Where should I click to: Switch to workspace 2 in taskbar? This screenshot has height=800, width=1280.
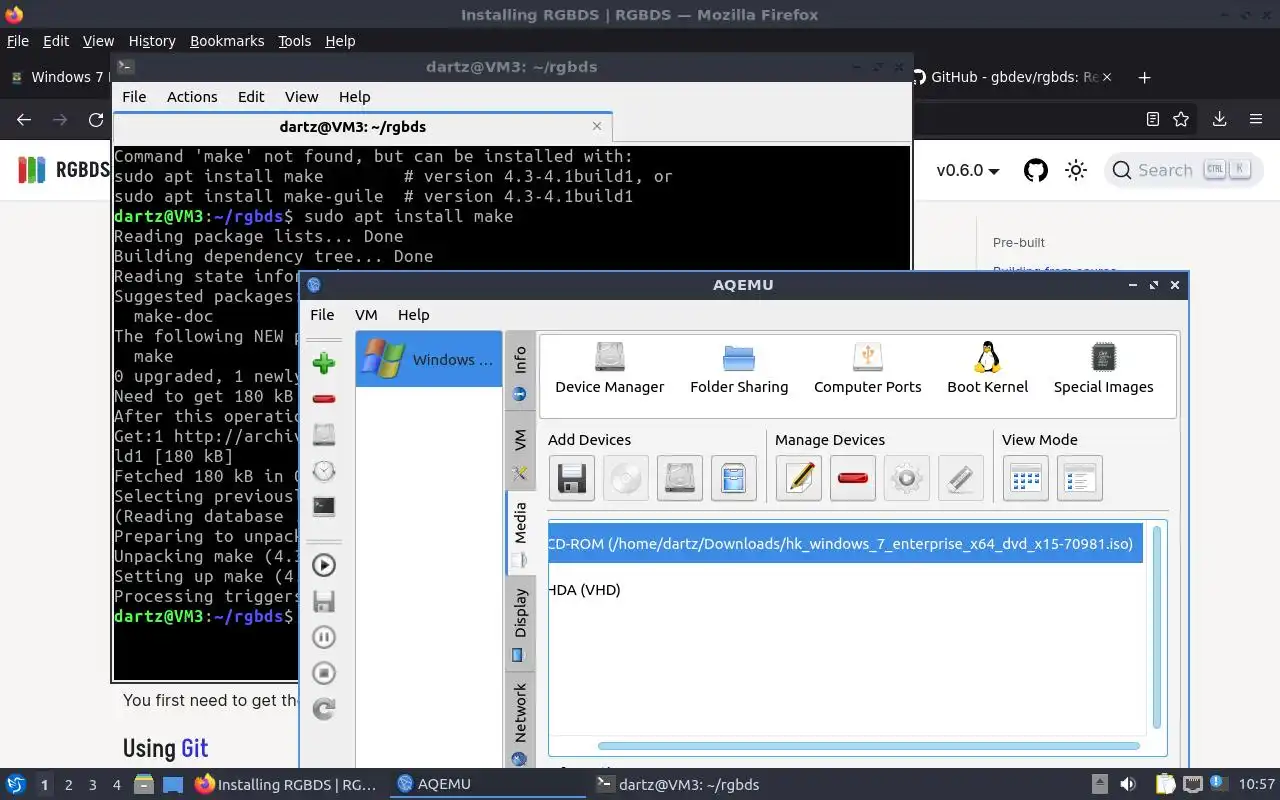point(69,785)
